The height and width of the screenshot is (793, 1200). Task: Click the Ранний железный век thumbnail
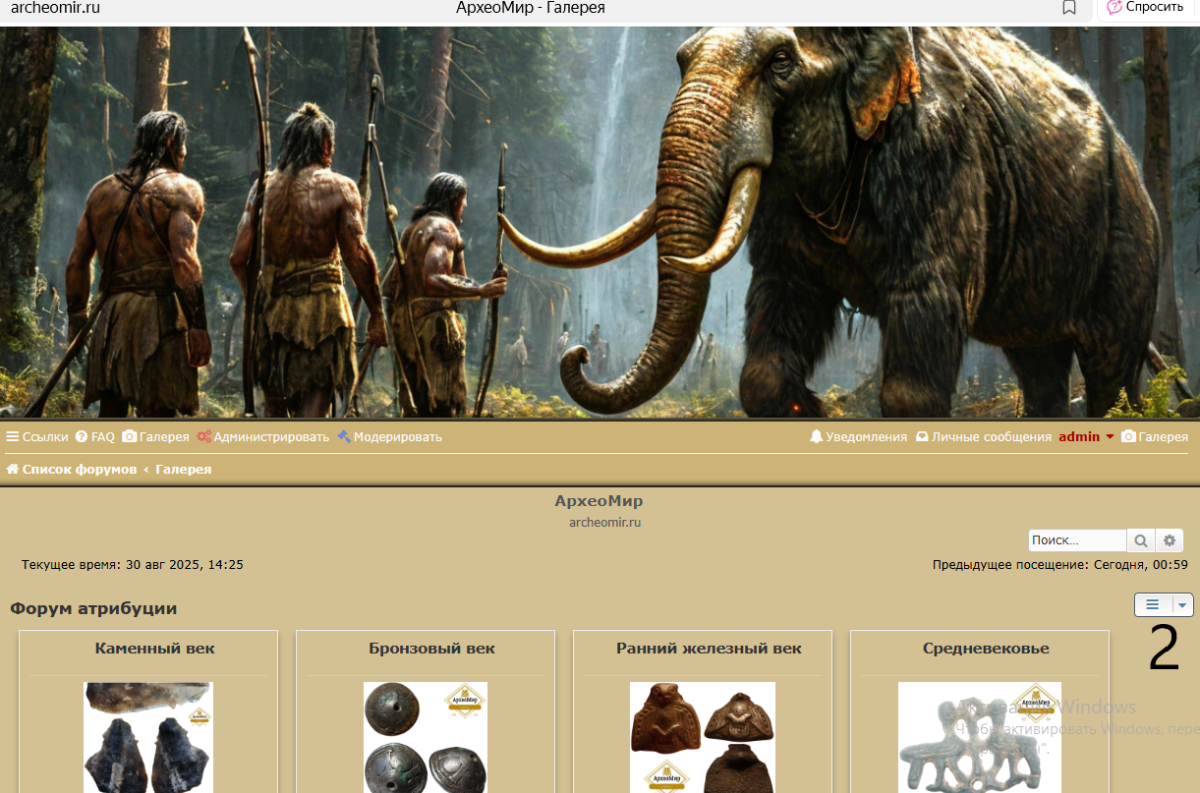click(x=702, y=737)
